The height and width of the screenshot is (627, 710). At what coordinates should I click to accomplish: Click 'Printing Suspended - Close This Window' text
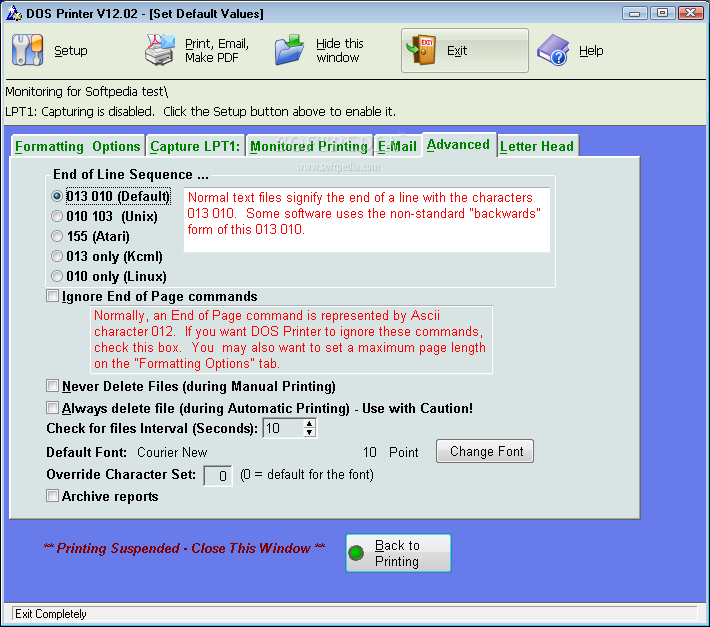click(x=184, y=548)
